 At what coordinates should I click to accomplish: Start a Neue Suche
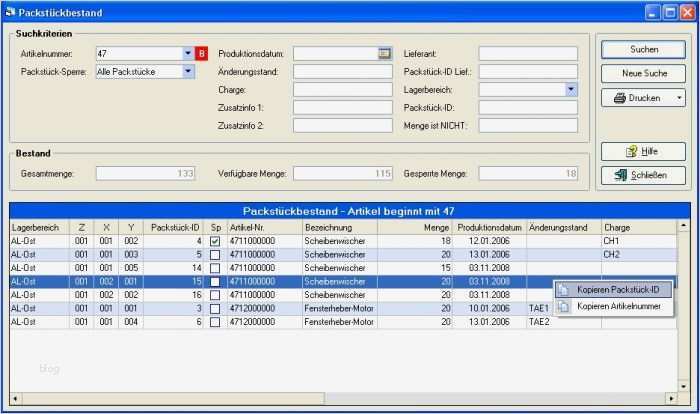tap(643, 73)
